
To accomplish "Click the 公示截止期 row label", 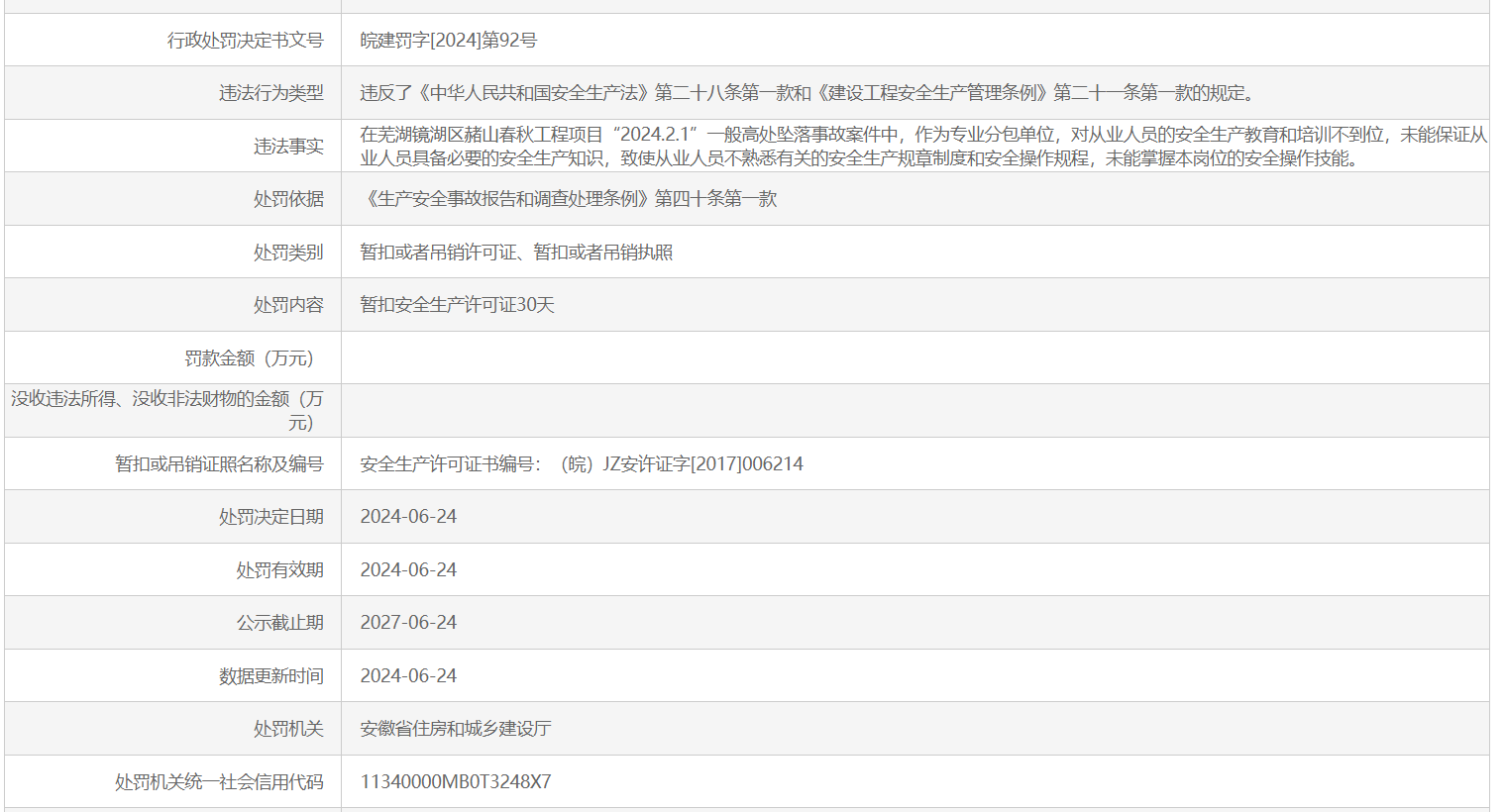I will point(279,623).
